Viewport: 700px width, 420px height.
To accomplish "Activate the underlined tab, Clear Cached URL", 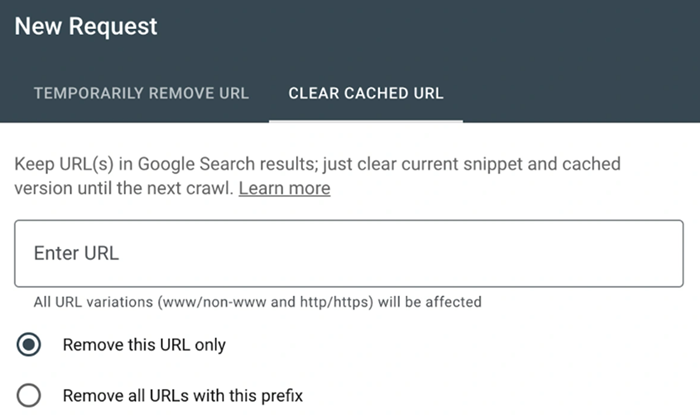I will [365, 93].
